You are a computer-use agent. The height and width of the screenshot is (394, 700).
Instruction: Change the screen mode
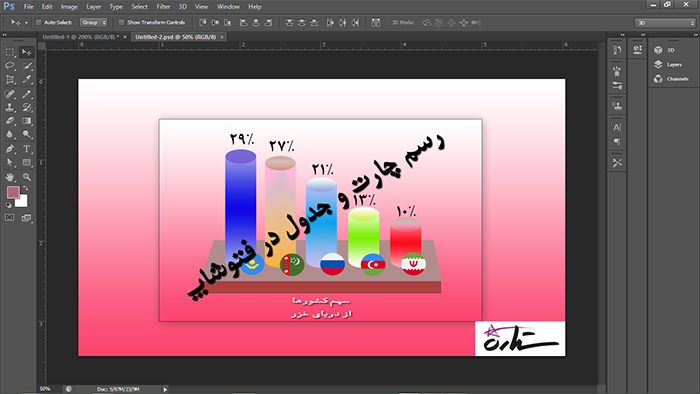26,218
